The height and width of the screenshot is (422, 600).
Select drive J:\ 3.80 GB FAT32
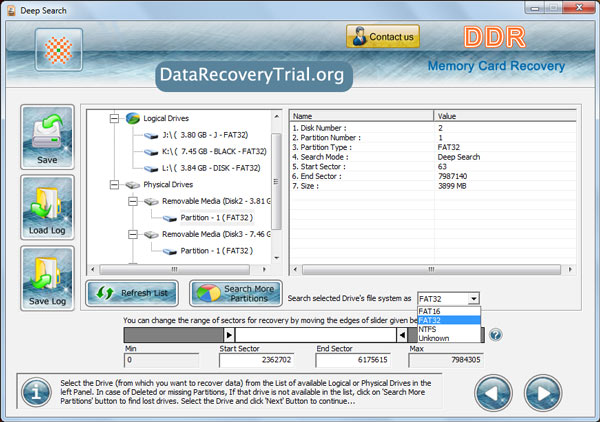tap(205, 135)
